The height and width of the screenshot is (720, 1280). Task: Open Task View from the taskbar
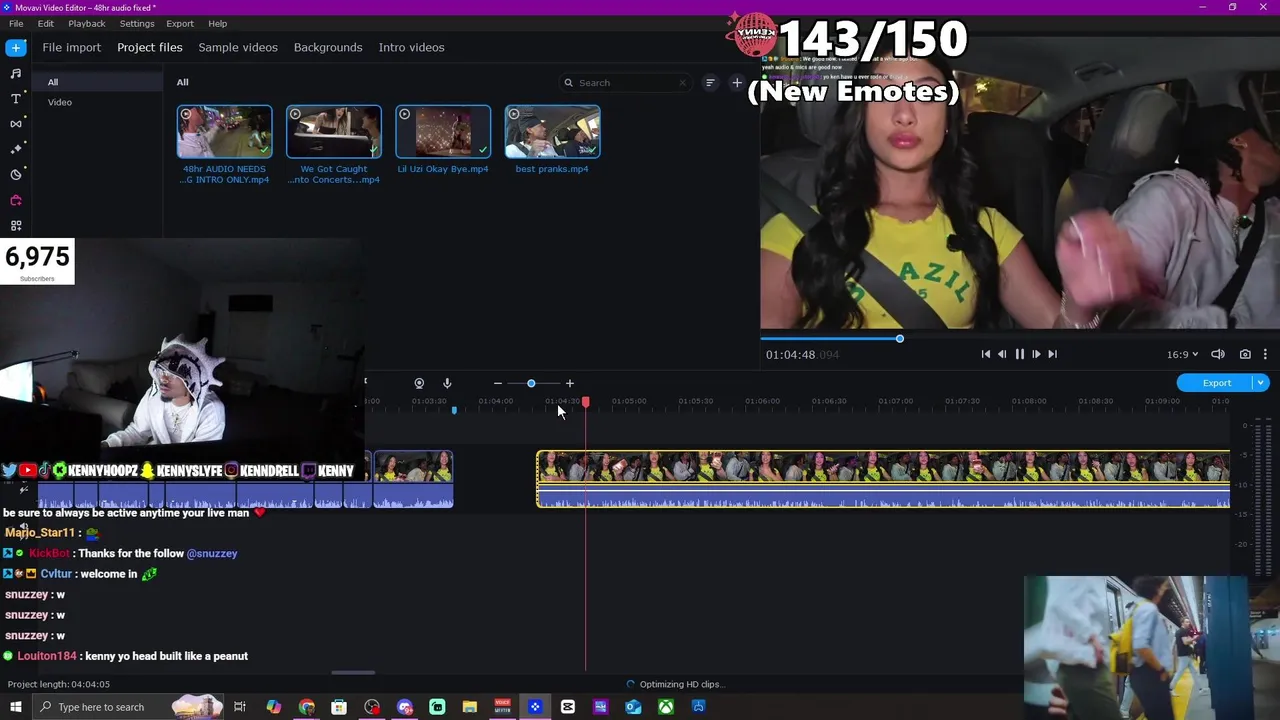[x=240, y=707]
